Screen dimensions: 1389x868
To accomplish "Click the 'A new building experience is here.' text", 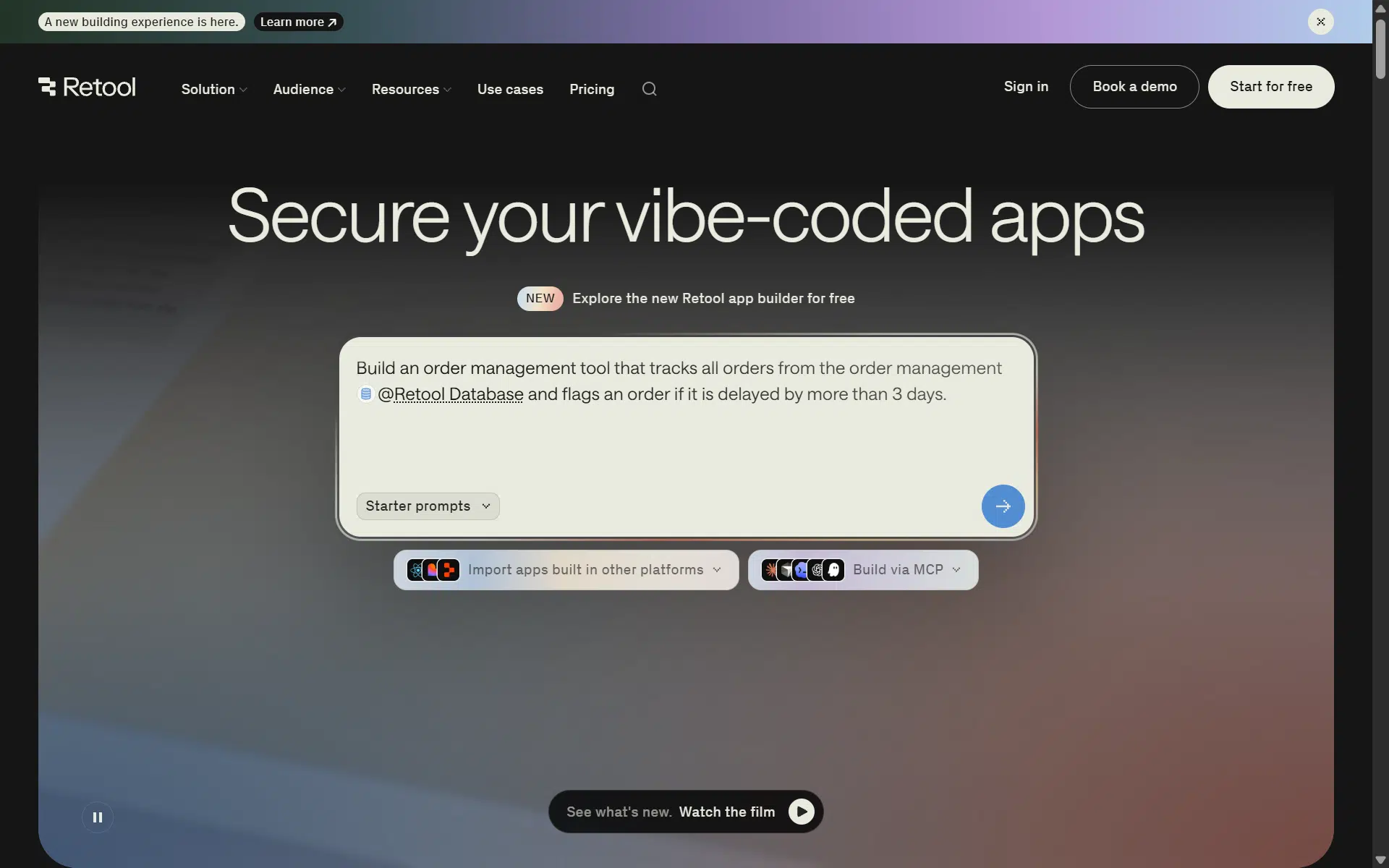I will (x=141, y=22).
